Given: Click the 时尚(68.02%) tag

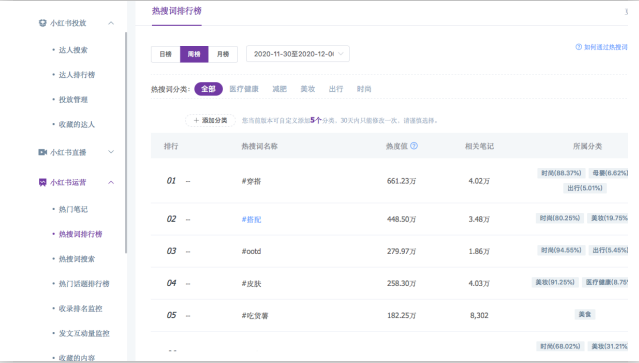Looking at the screenshot, I should coord(560,346).
